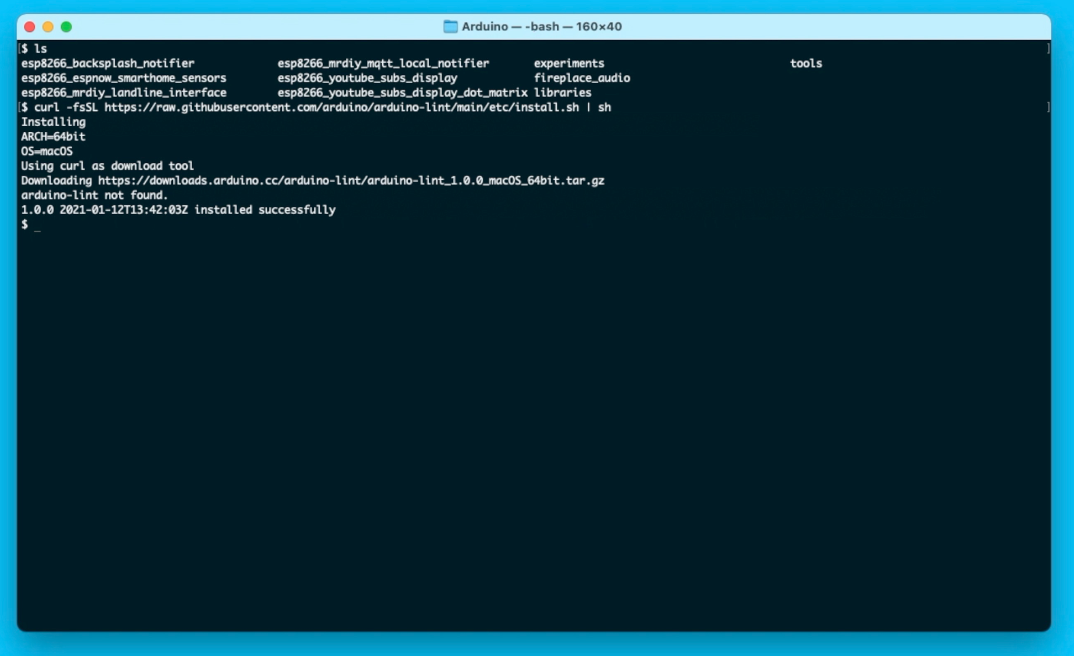Select esp8266_youtube_subs_display_dot_matrix folder name
Screen dimensions: 1074x656
[403, 92]
